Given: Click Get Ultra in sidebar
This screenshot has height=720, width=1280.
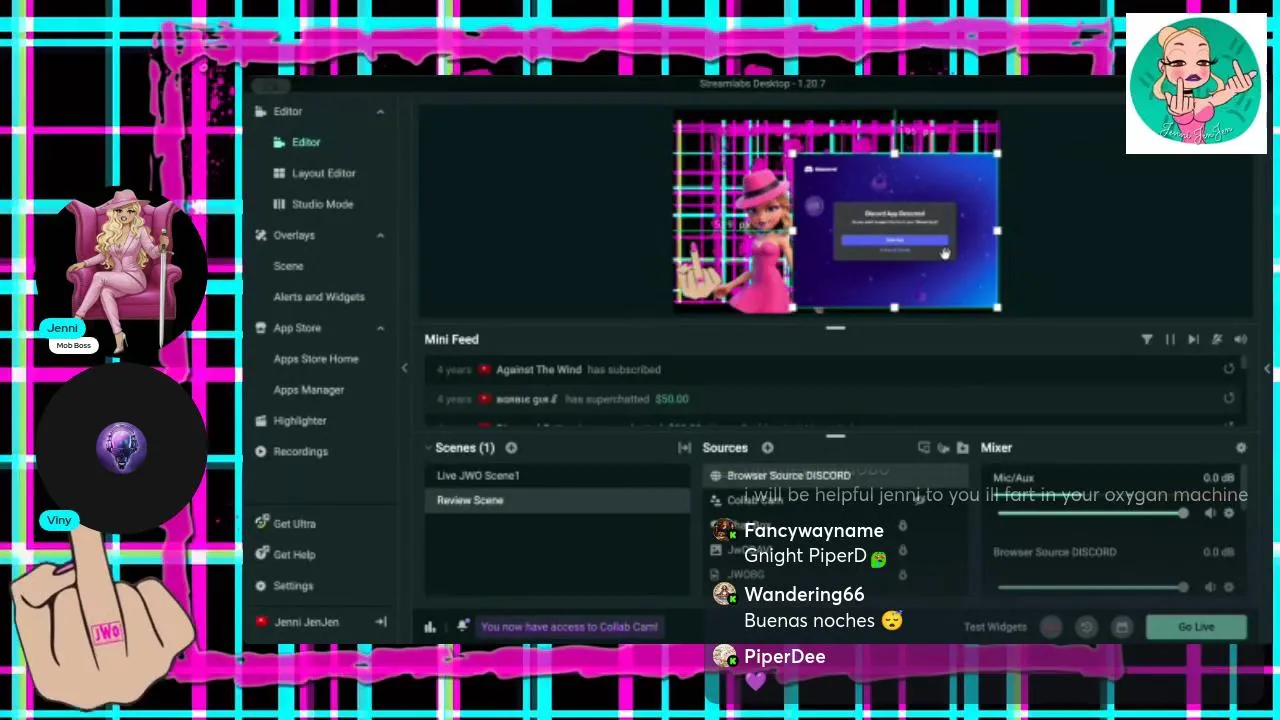Looking at the screenshot, I should (x=294, y=524).
